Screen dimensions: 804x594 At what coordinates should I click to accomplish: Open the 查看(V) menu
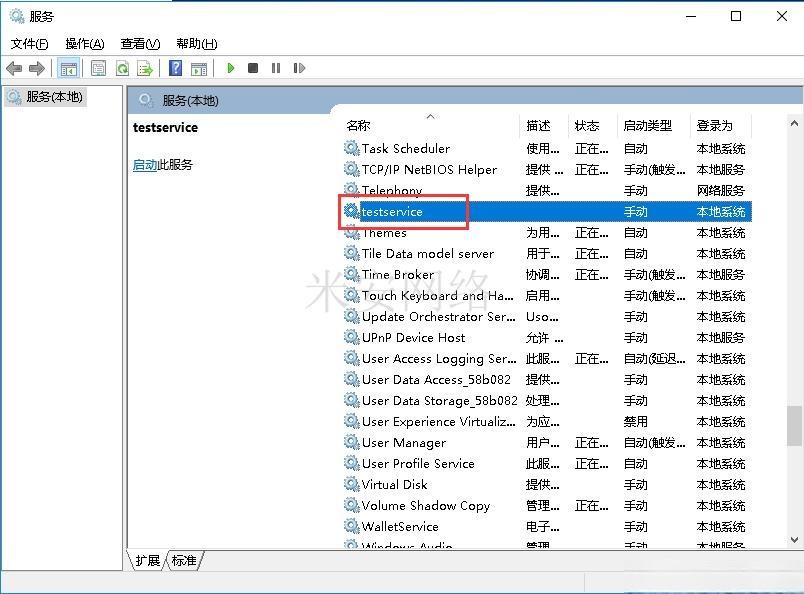[x=140, y=44]
